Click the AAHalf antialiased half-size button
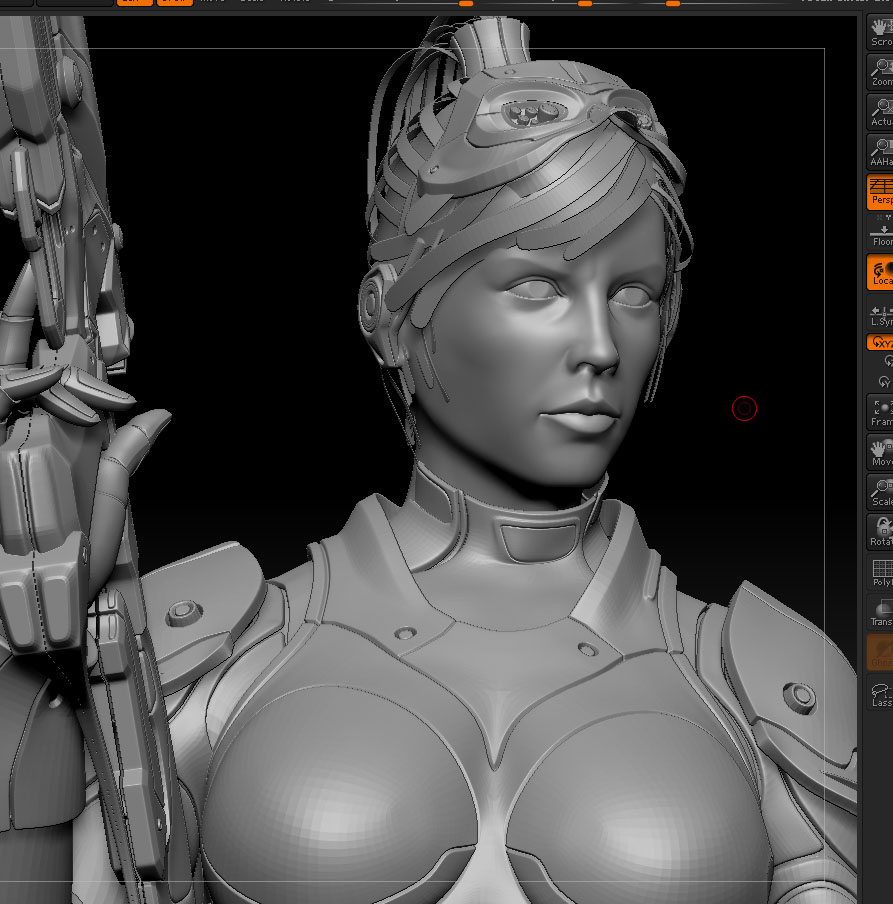 click(880, 152)
